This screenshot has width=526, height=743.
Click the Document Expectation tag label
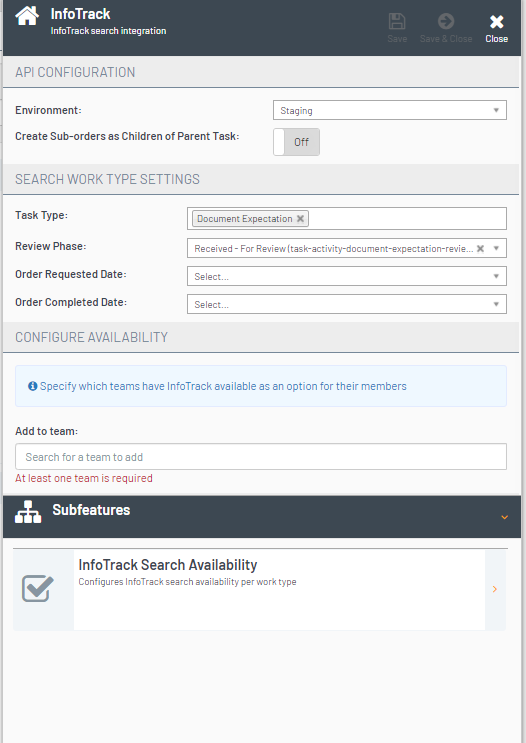coord(245,219)
